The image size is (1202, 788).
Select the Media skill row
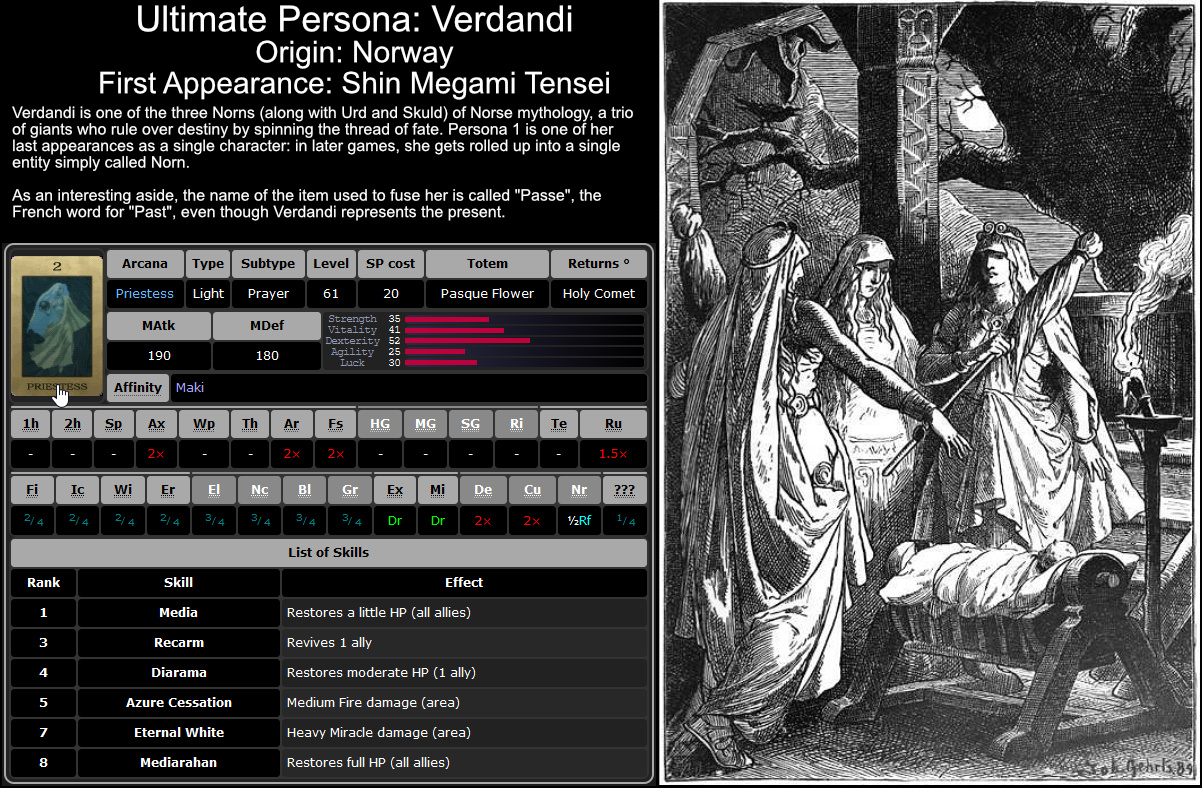point(329,612)
